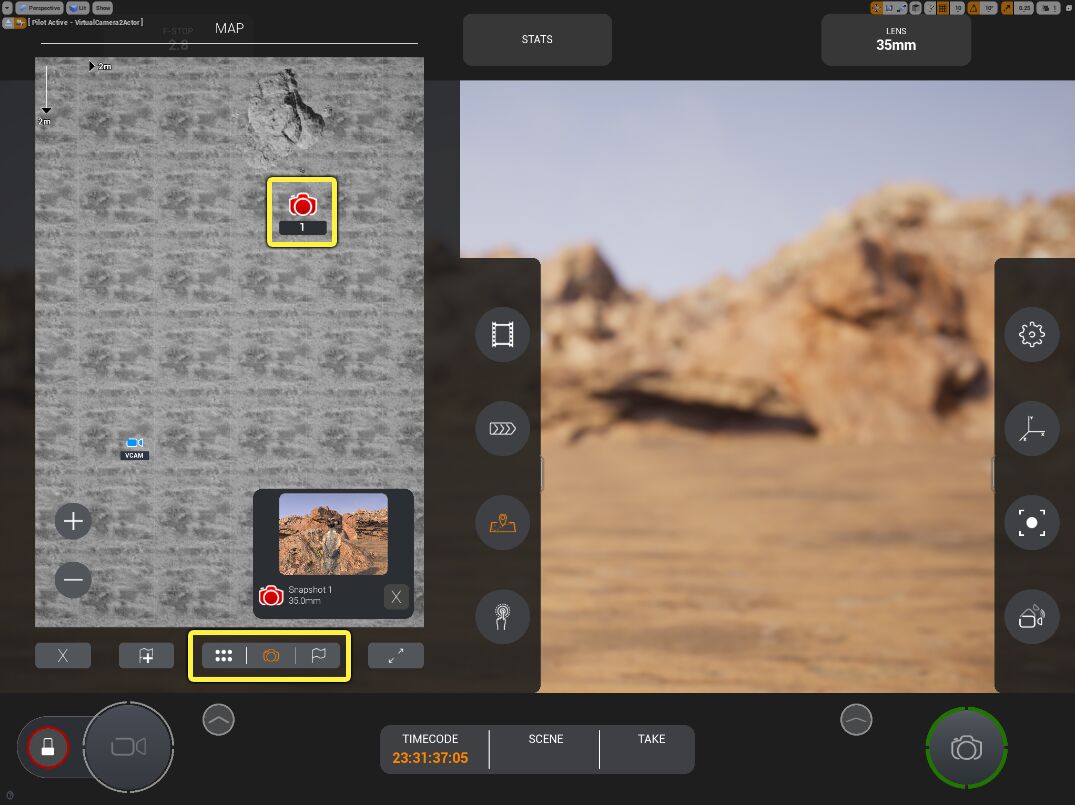
Task: Click the red camera icon beside Snapshot 1
Action: 271,595
